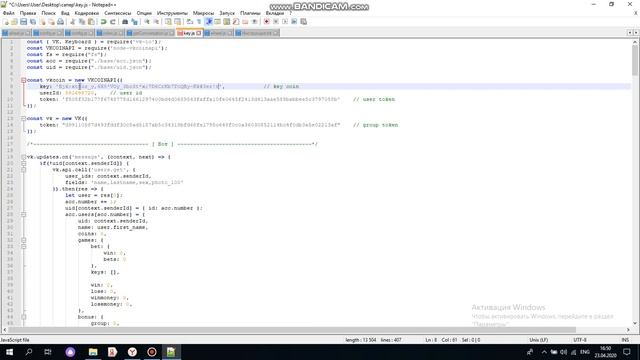Open the Поиск menu
Screen dimensions: 640x360
click(48, 13)
